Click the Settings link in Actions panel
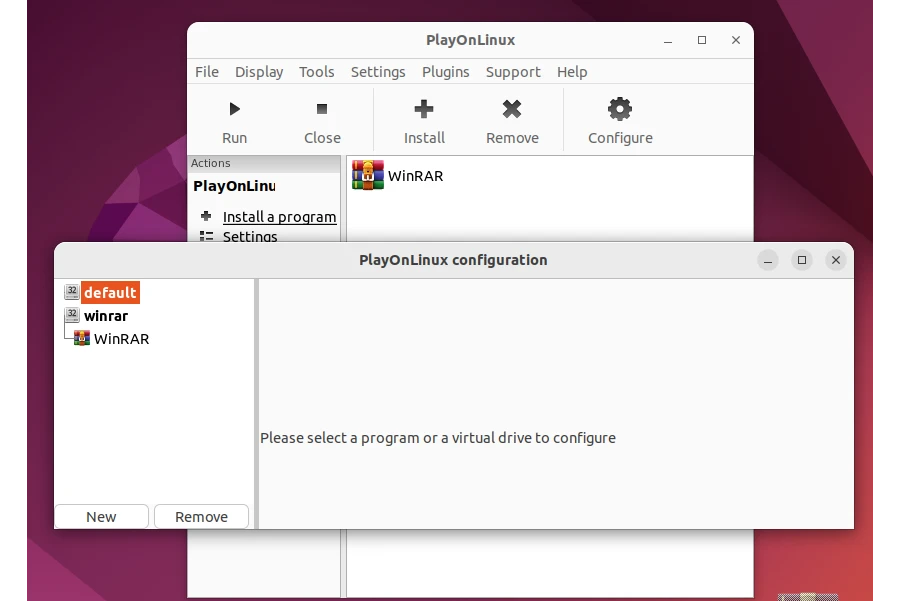The width and height of the screenshot is (900, 601). point(250,237)
